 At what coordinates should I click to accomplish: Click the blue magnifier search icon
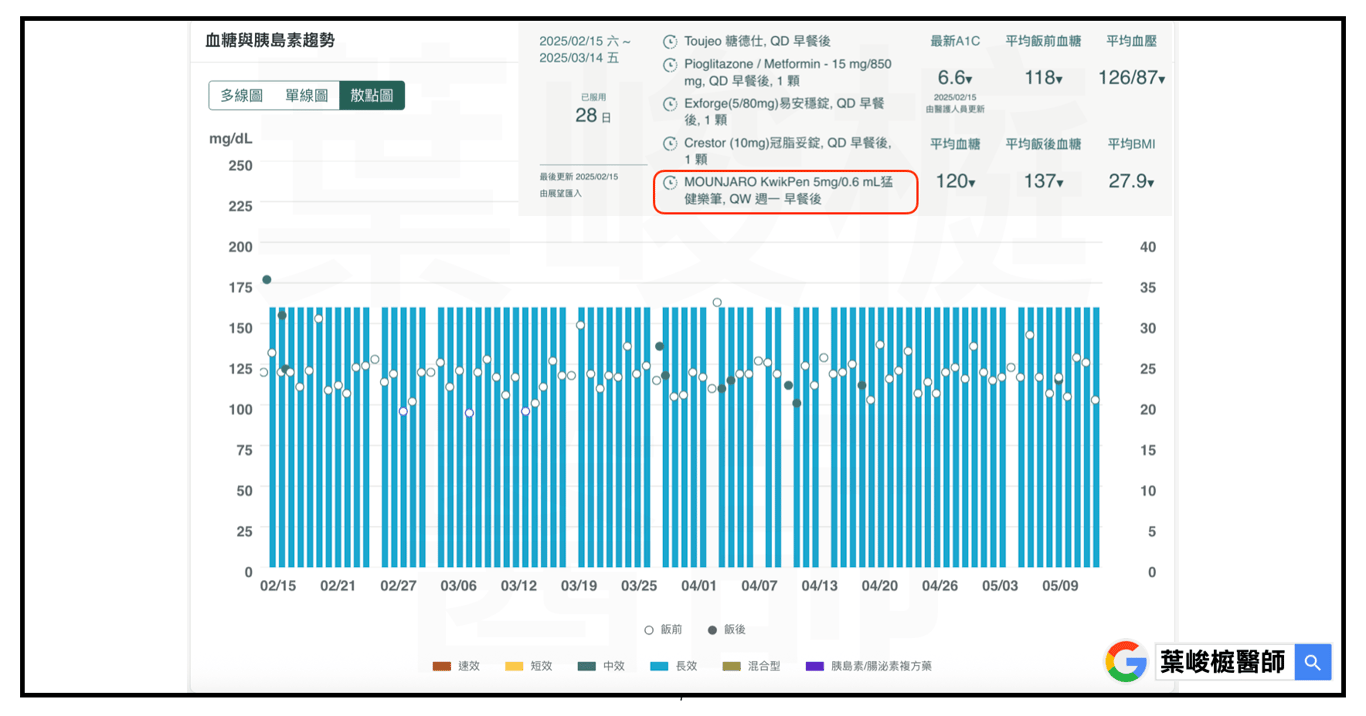(1313, 662)
